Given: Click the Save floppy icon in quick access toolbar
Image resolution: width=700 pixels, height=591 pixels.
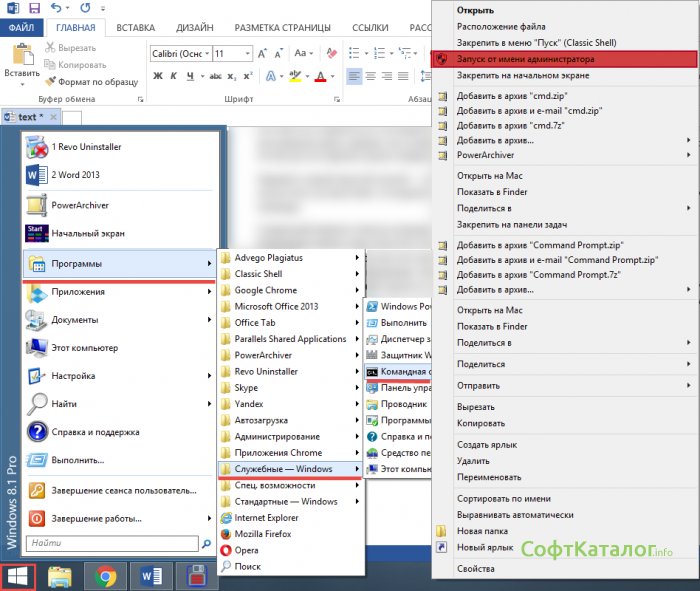Looking at the screenshot, I should click(x=36, y=8).
